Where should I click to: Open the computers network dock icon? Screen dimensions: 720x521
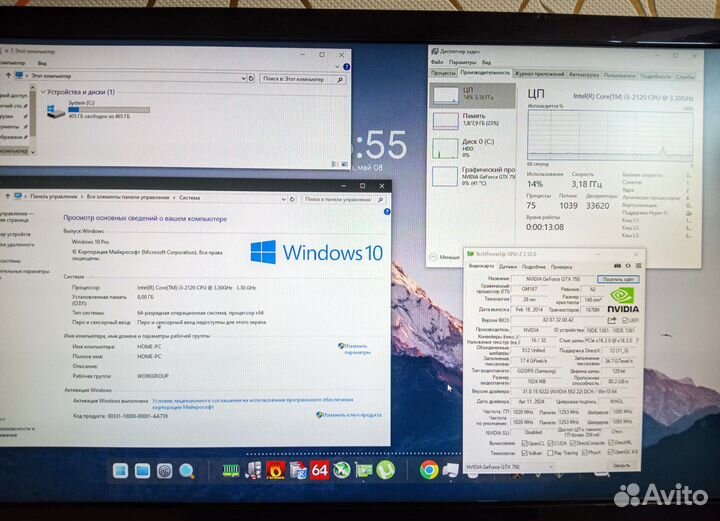tap(253, 471)
